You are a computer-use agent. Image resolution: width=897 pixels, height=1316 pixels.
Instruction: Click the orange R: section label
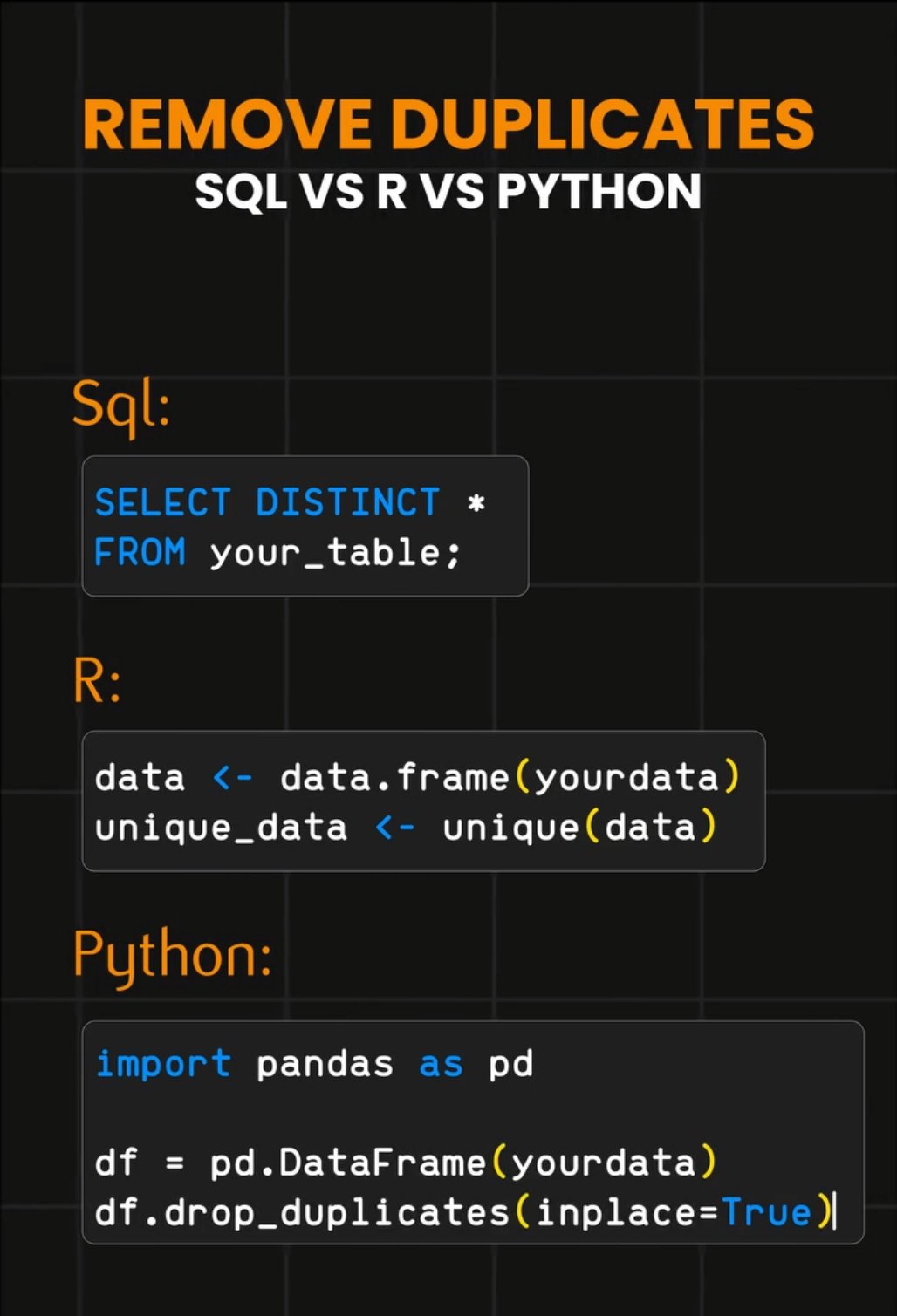[97, 681]
